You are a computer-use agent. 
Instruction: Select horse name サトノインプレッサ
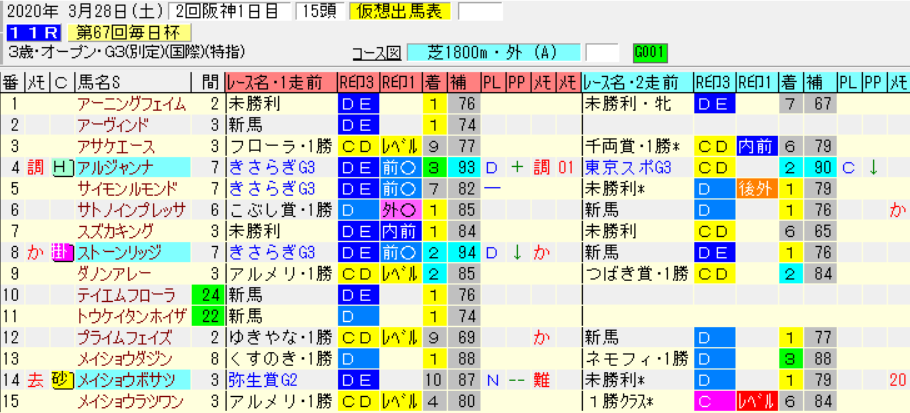click(131, 211)
